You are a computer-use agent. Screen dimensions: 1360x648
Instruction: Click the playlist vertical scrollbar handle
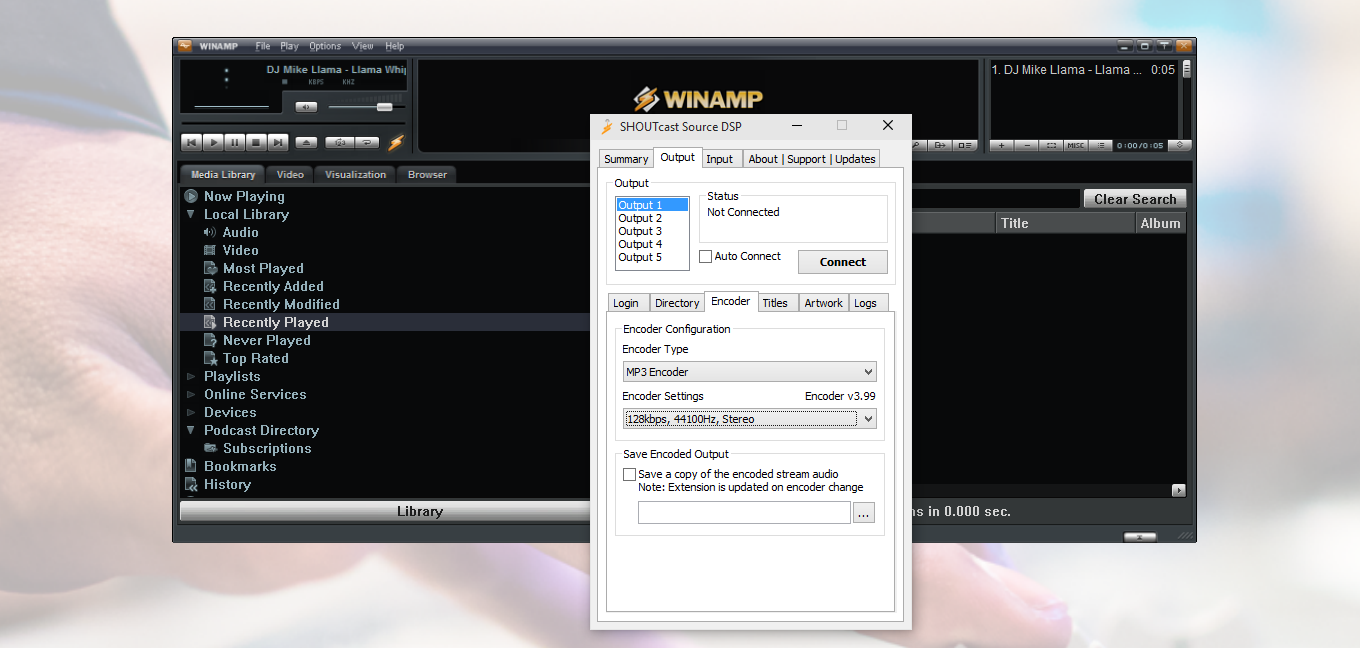[x=1187, y=69]
